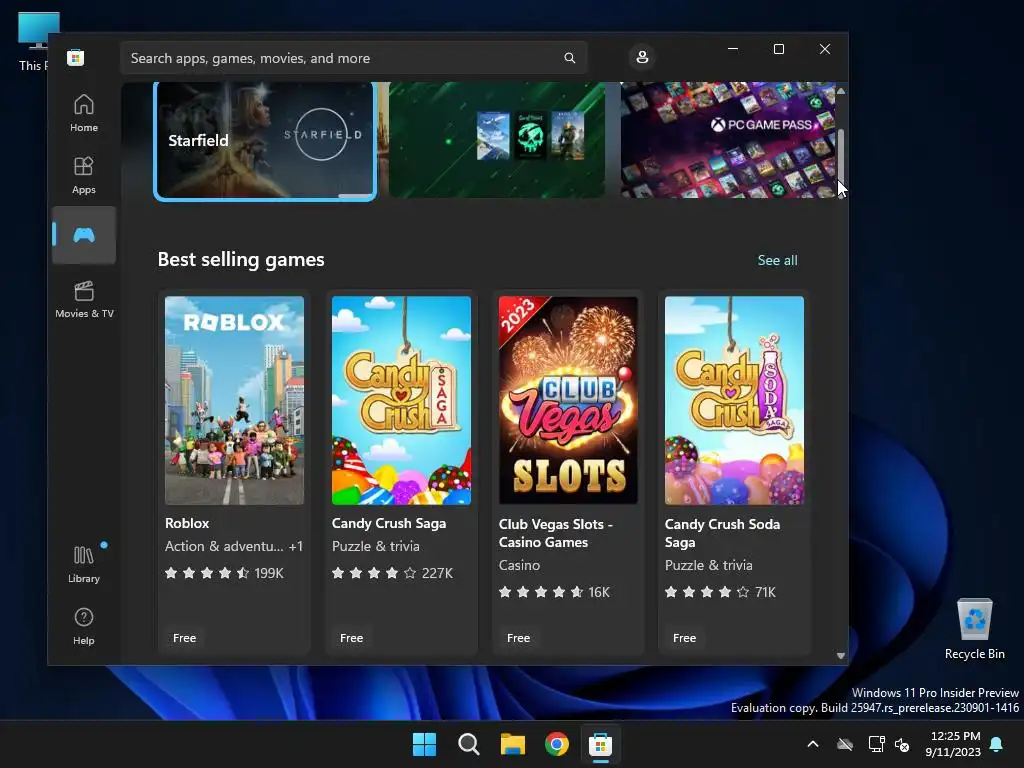Screen dimensions: 1024x768
Task: Click the 71K rating of Candy Crush Soda Saga
Action: [x=720, y=592]
